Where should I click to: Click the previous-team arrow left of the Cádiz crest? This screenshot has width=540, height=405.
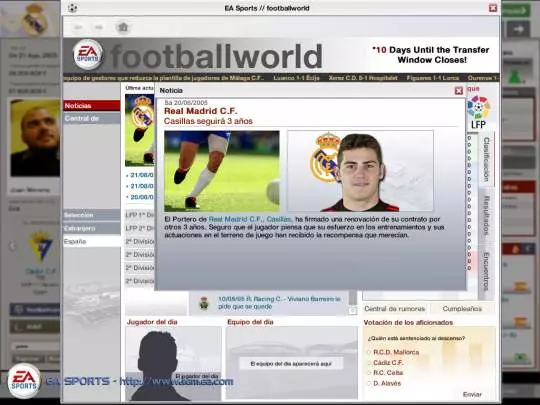pos(13,246)
